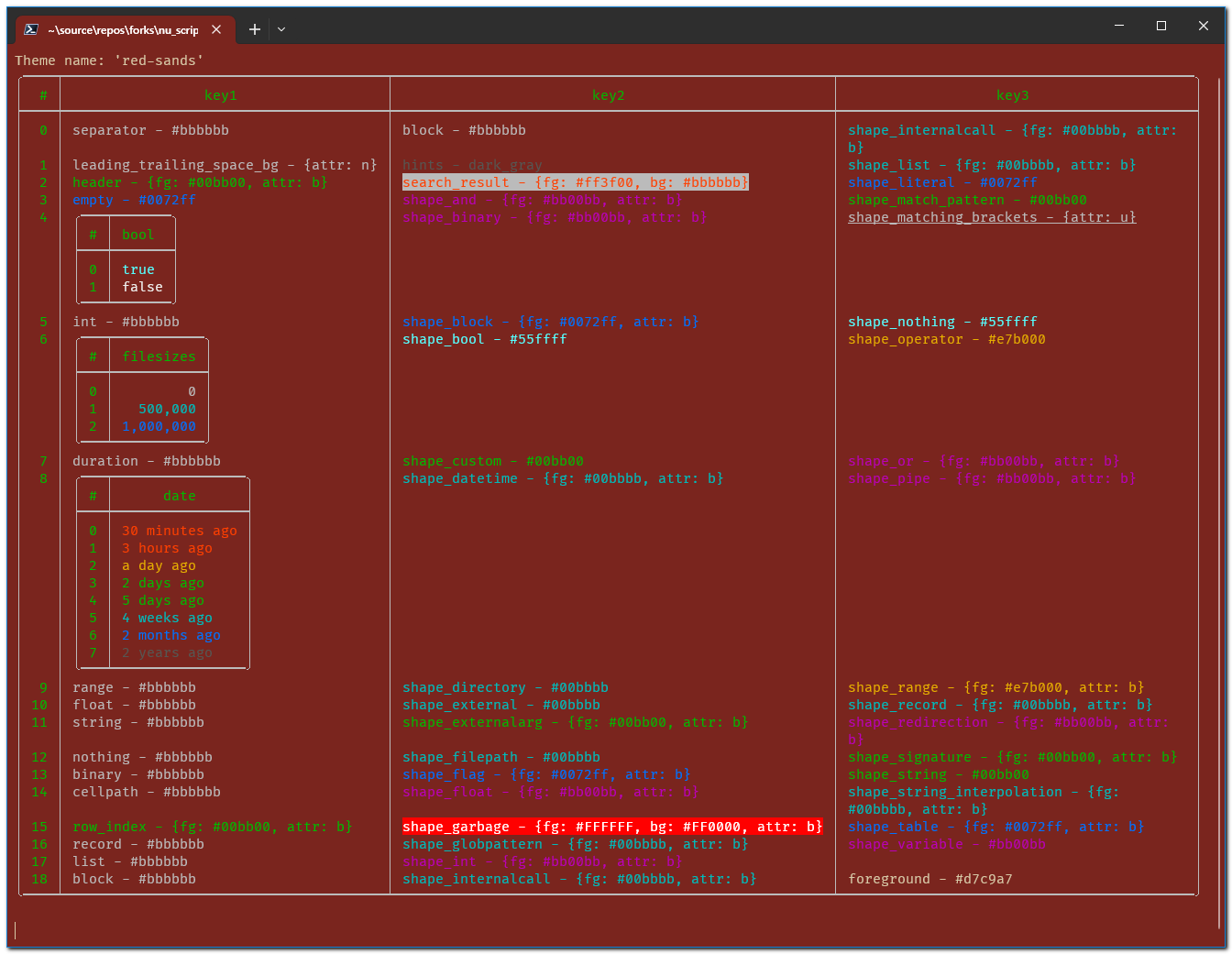Click 'shape_nothing - #55ffff'

click(942, 322)
